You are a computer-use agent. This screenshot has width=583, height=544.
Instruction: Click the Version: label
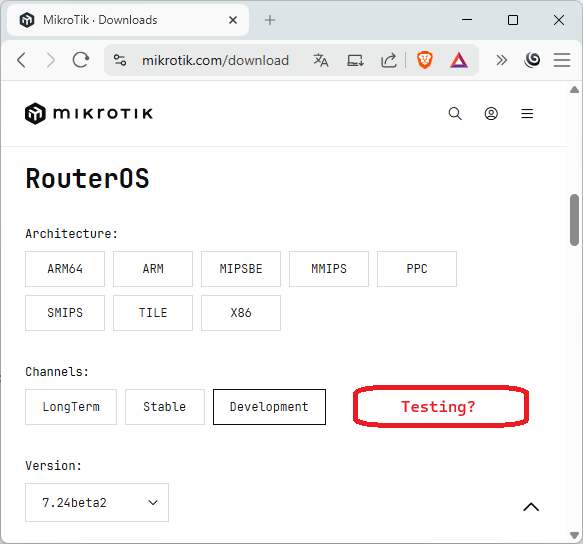tap(53, 466)
